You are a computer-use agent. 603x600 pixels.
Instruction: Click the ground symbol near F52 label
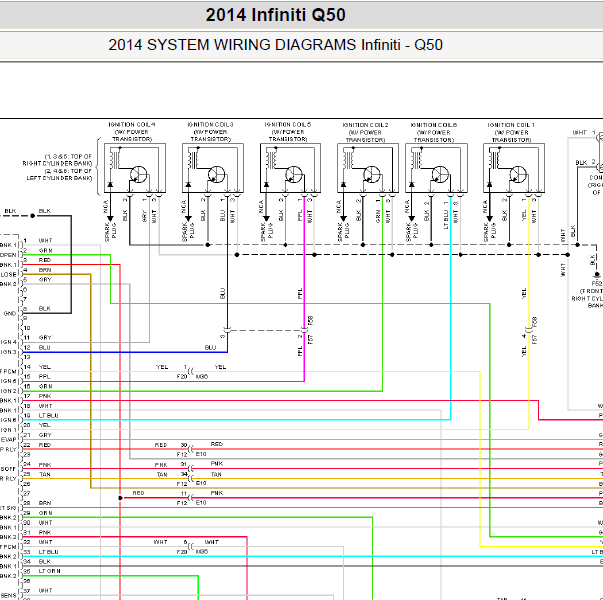[596, 275]
